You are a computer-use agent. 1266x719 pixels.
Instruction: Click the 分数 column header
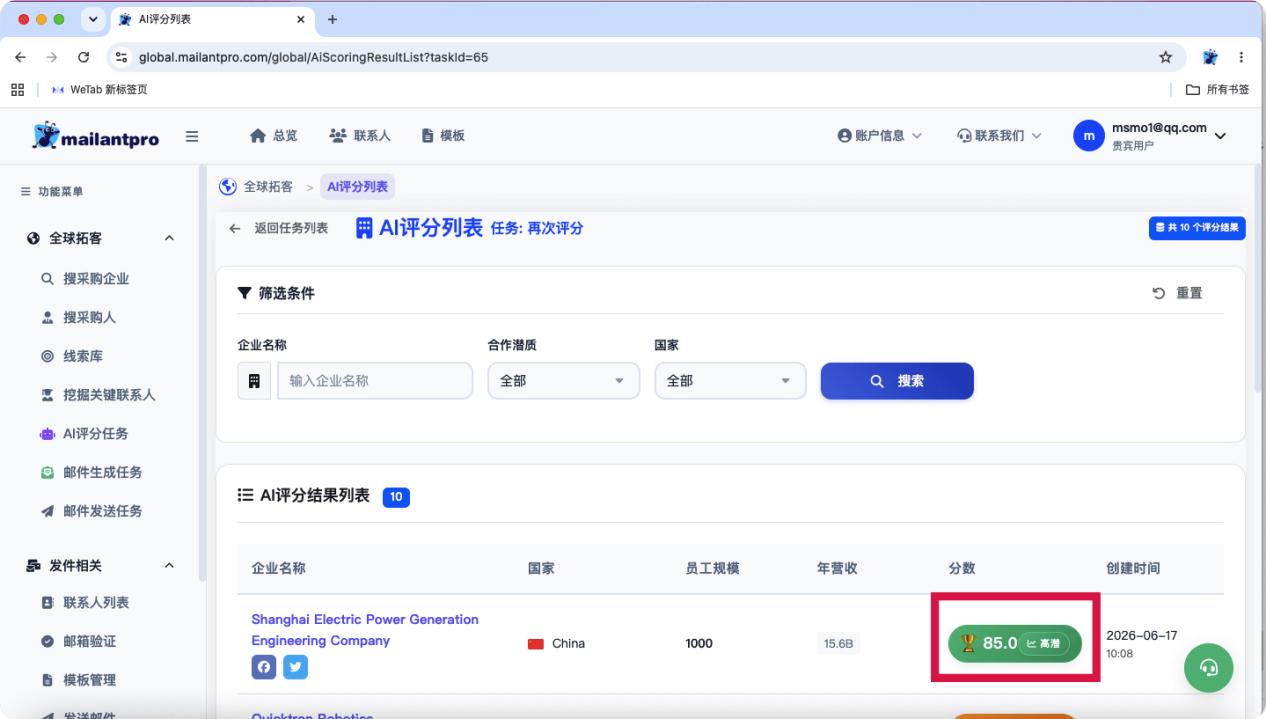pyautogui.click(x=962, y=569)
